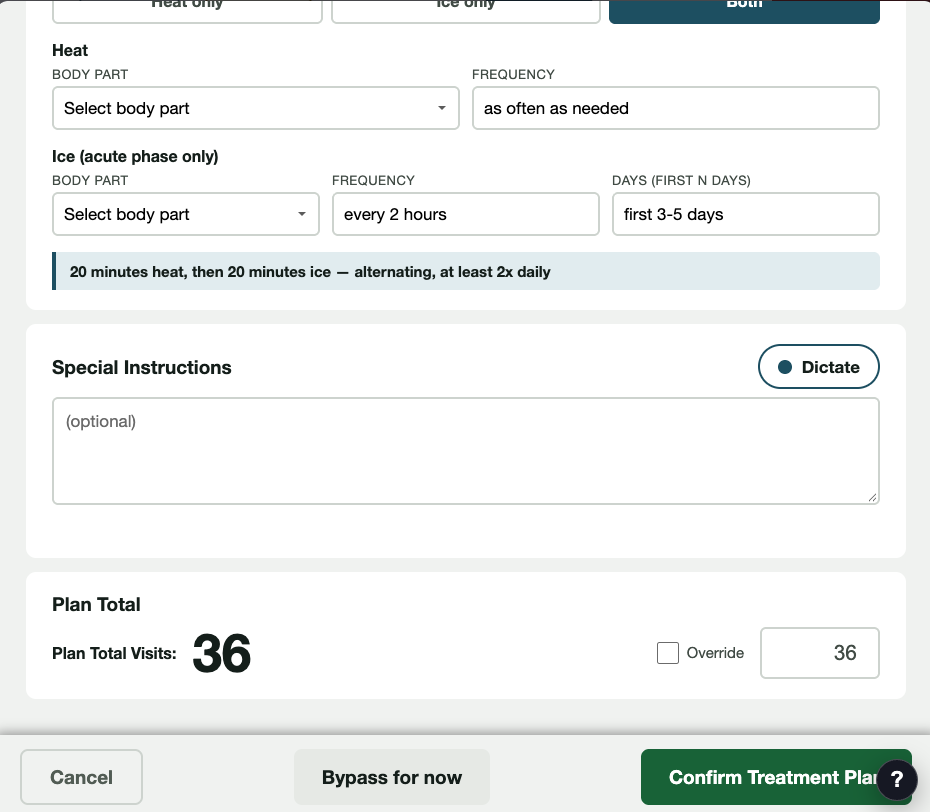Focus the Heat frequency field
The height and width of the screenshot is (812, 930).
click(676, 108)
